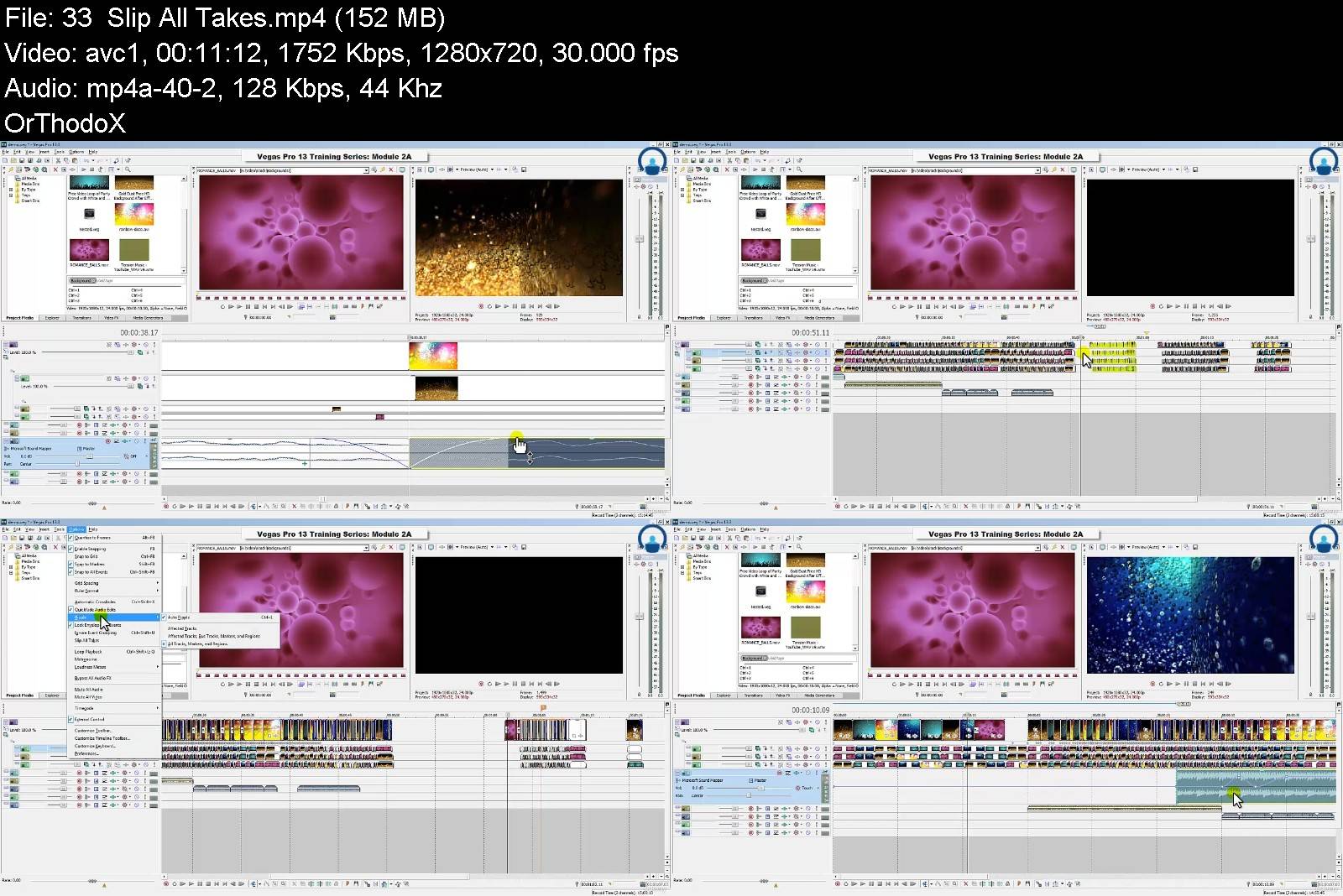This screenshot has width=1343, height=896.
Task: Open Tools menu beside the open Options menu
Action: (x=59, y=529)
